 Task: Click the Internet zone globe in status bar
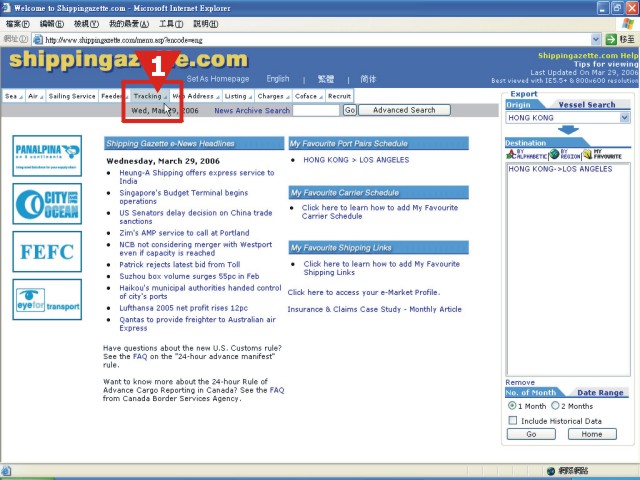point(551,471)
